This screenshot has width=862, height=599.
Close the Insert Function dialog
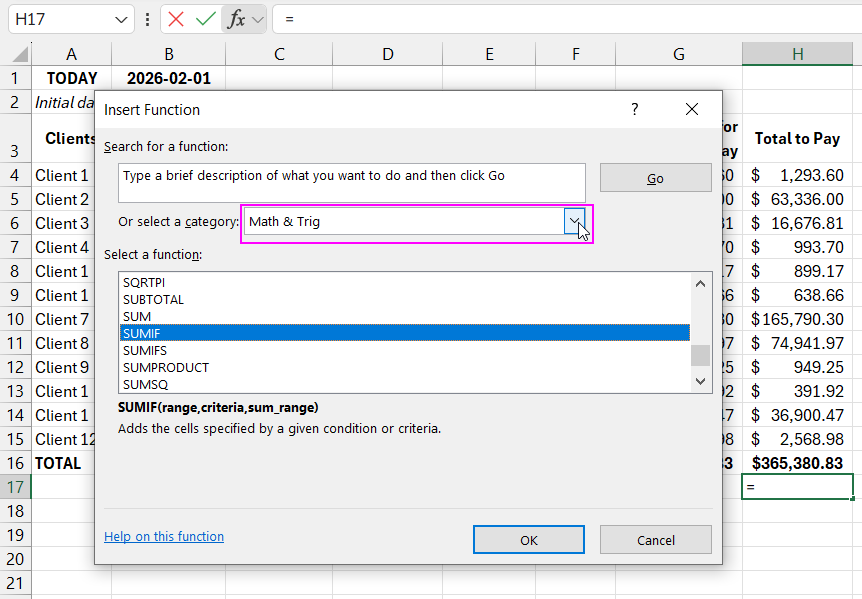[x=691, y=109]
